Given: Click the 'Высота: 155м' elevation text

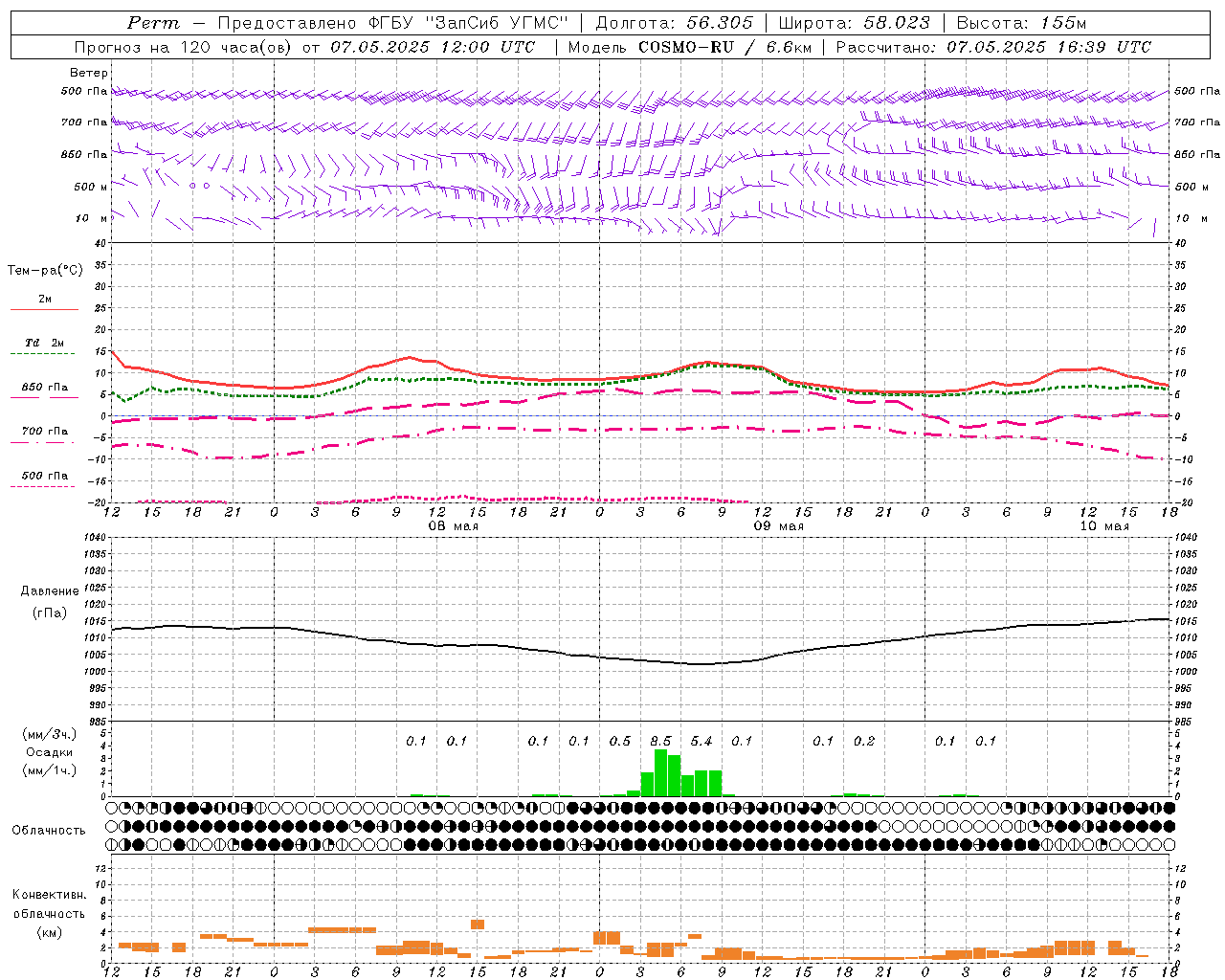Looking at the screenshot, I should point(1021,23).
